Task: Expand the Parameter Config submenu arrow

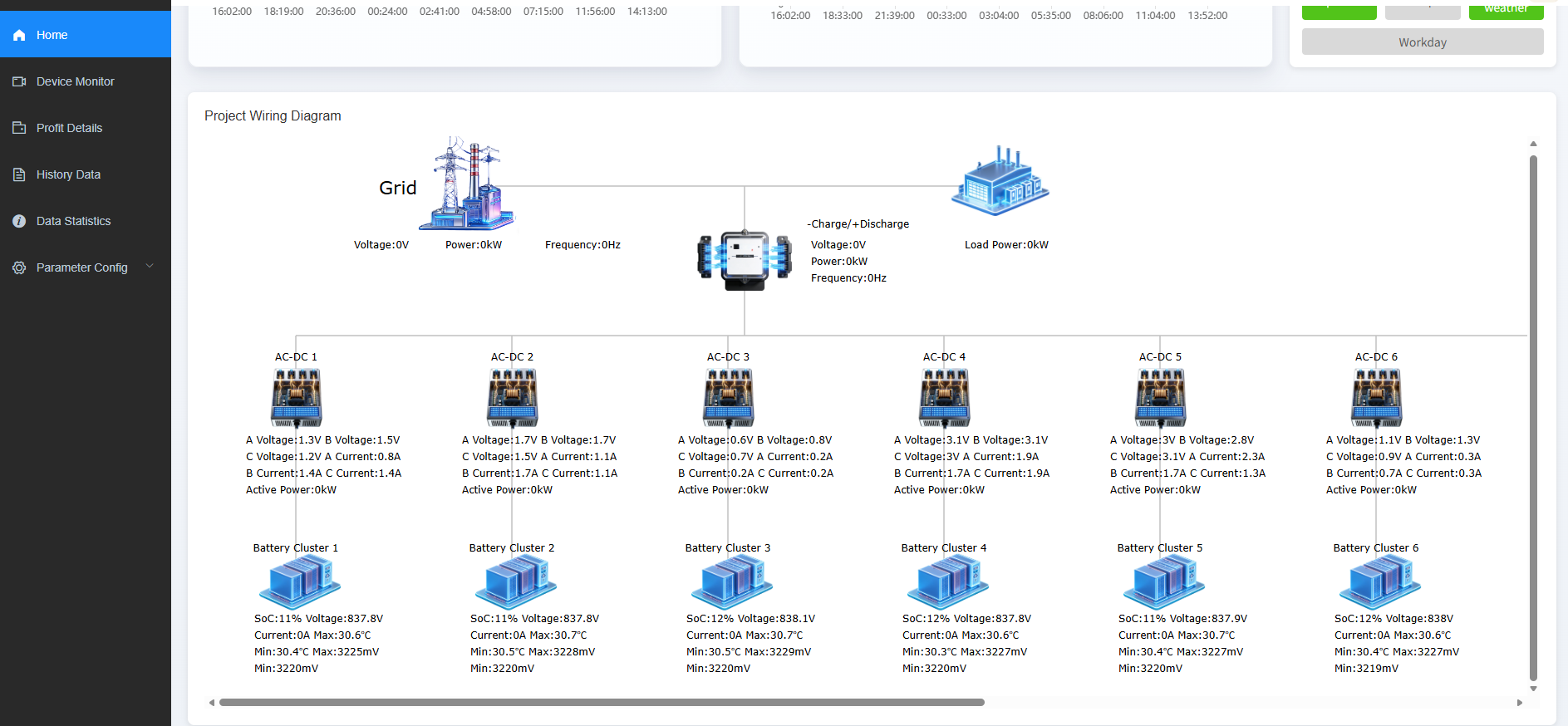Action: click(150, 267)
